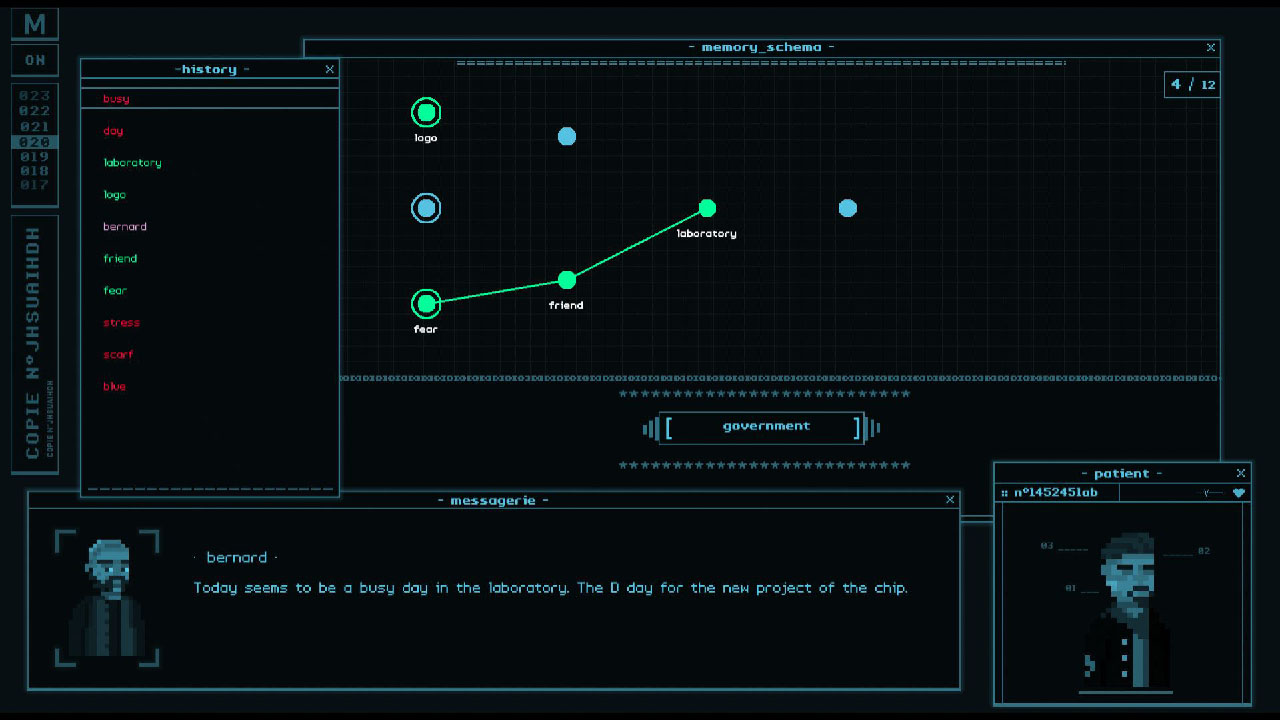The height and width of the screenshot is (720, 1280).
Task: Select entry 020 in the numbered side list
Action: pos(34,142)
